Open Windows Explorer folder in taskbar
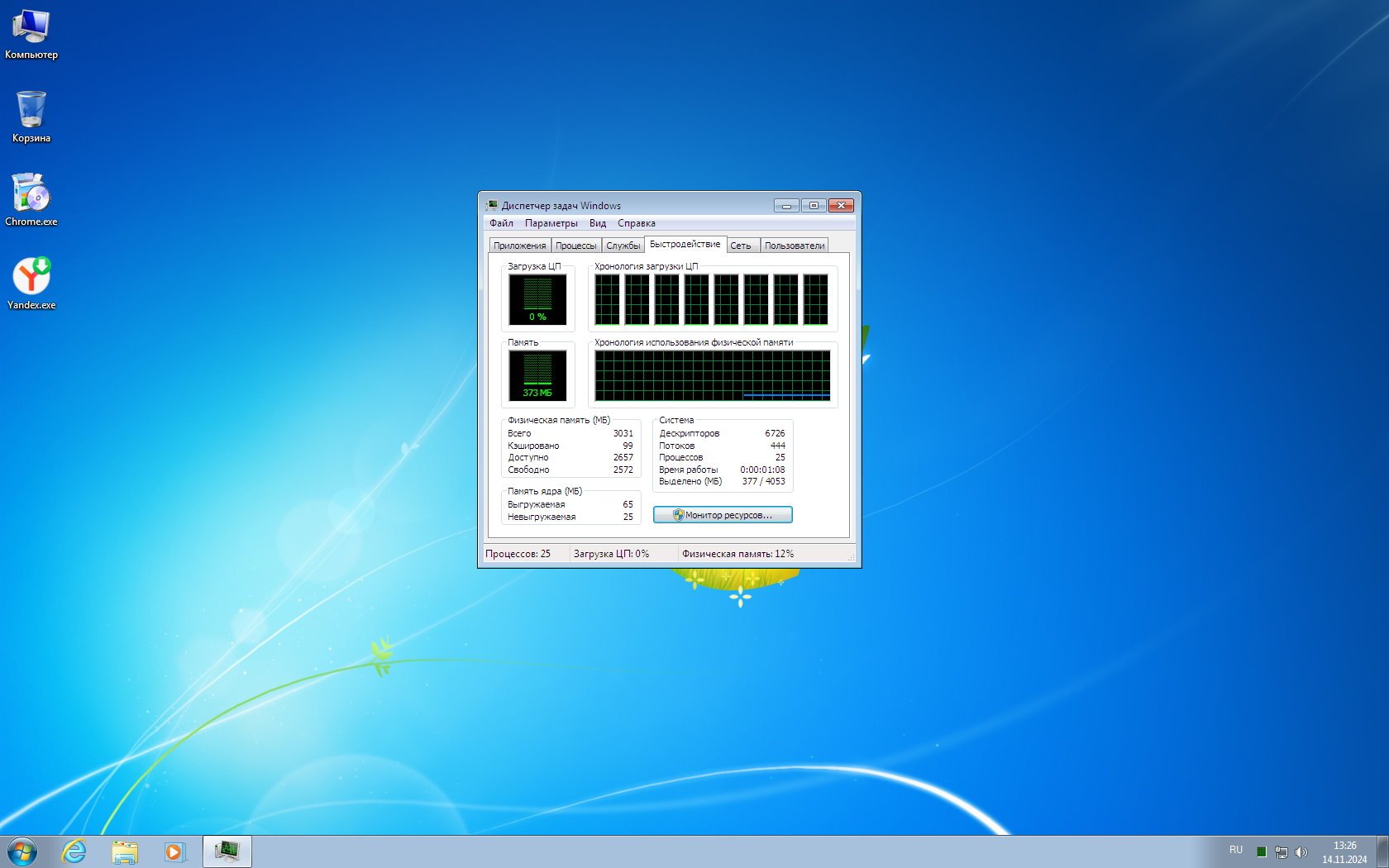1389x868 pixels. tap(125, 851)
